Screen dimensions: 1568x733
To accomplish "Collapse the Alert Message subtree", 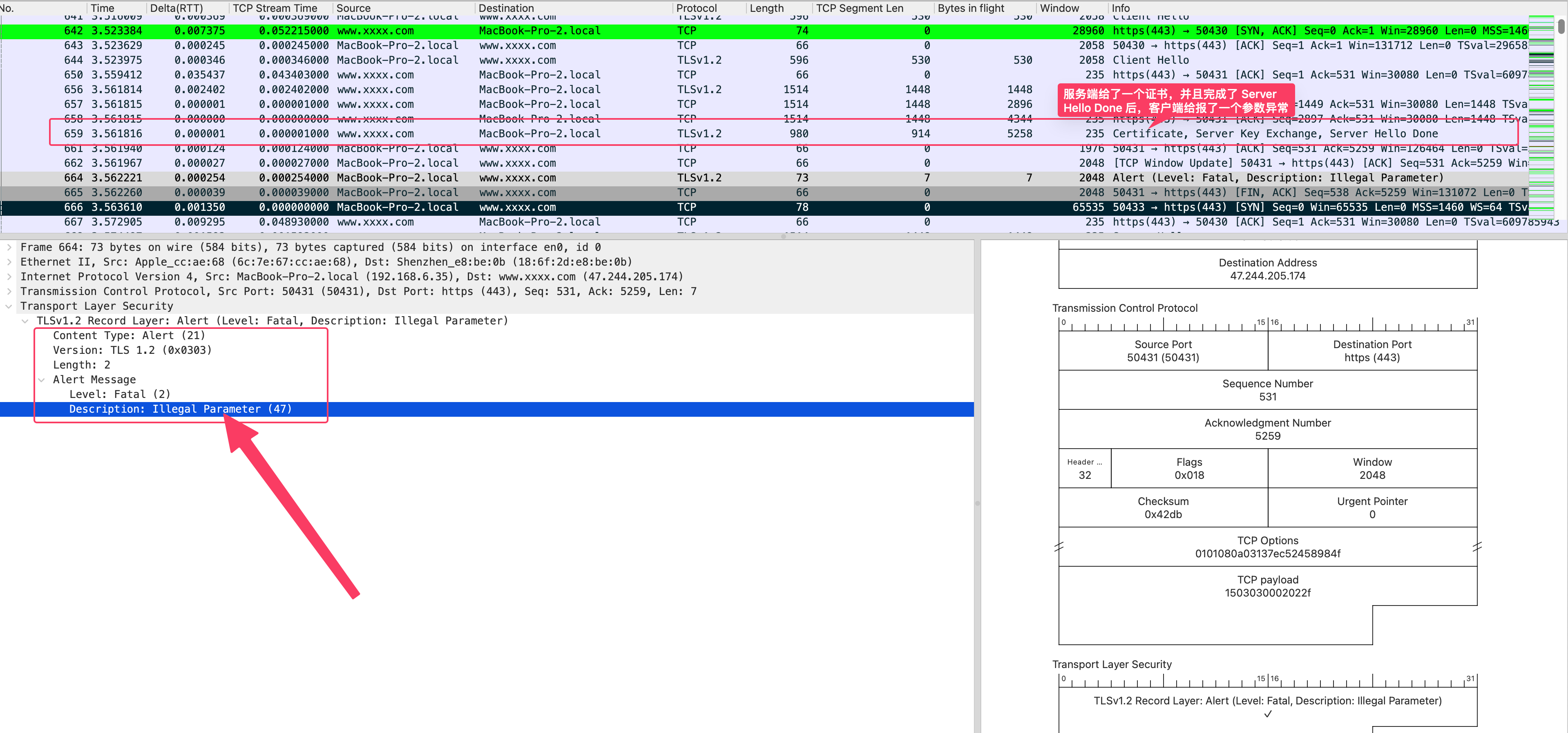I will tap(41, 380).
